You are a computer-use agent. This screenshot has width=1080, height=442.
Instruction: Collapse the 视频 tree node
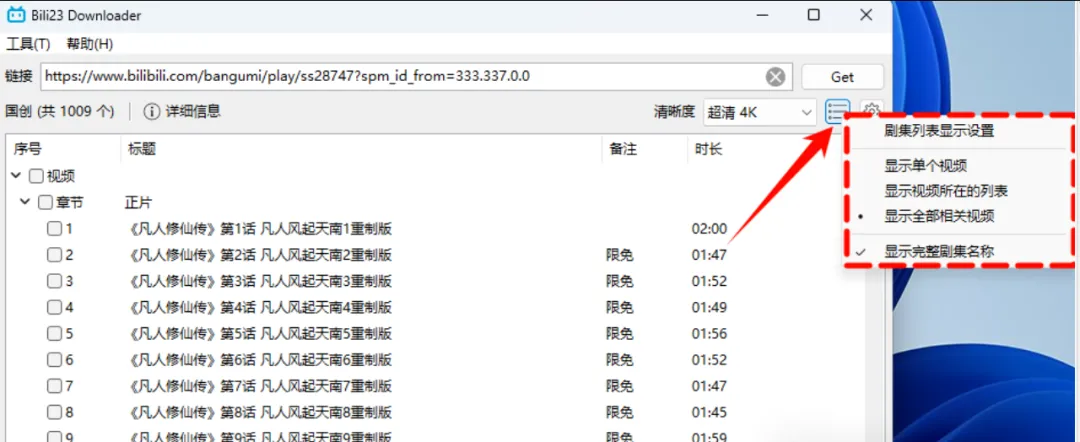pyautogui.click(x=17, y=176)
